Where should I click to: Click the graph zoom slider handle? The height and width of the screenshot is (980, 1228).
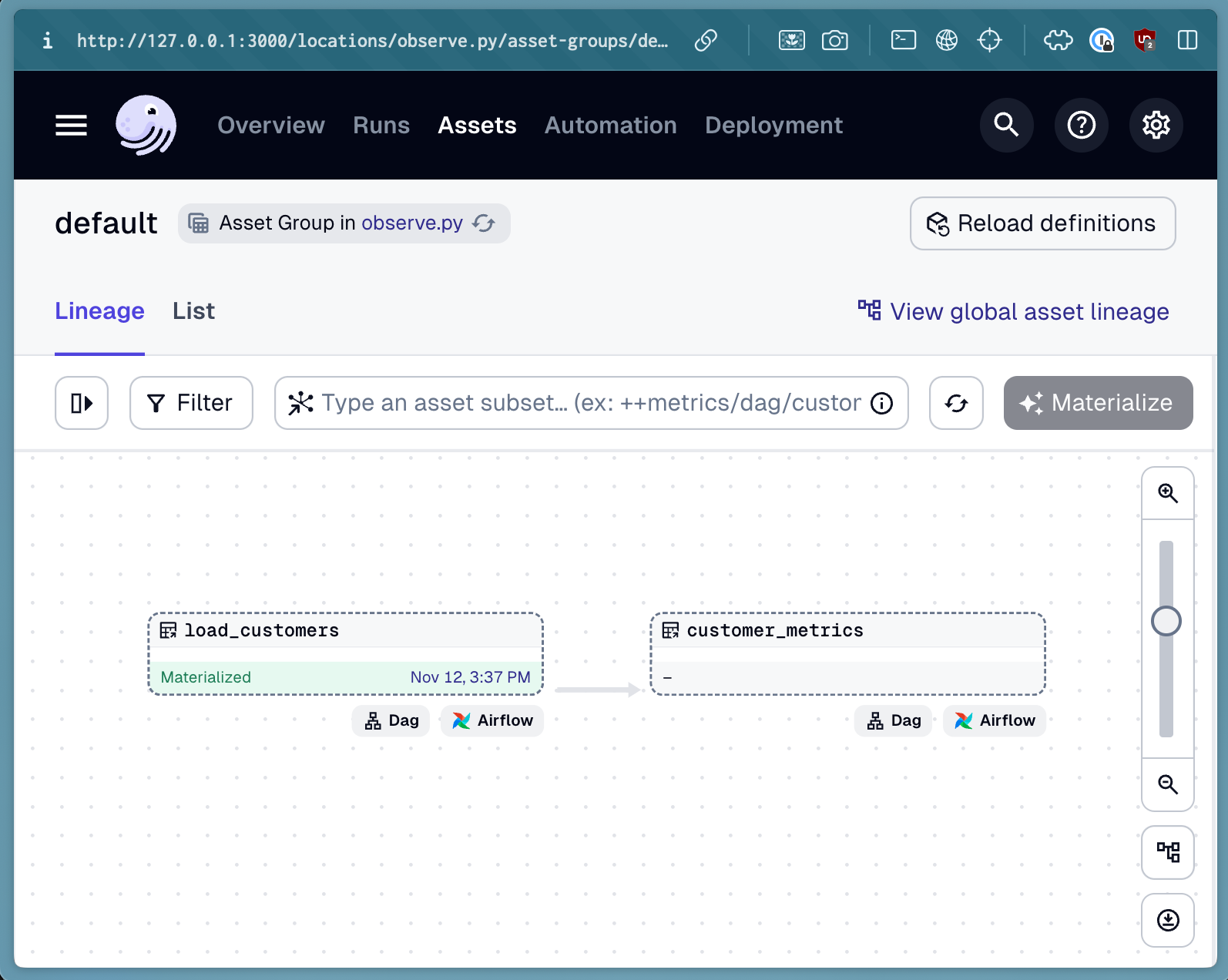coord(1166,621)
